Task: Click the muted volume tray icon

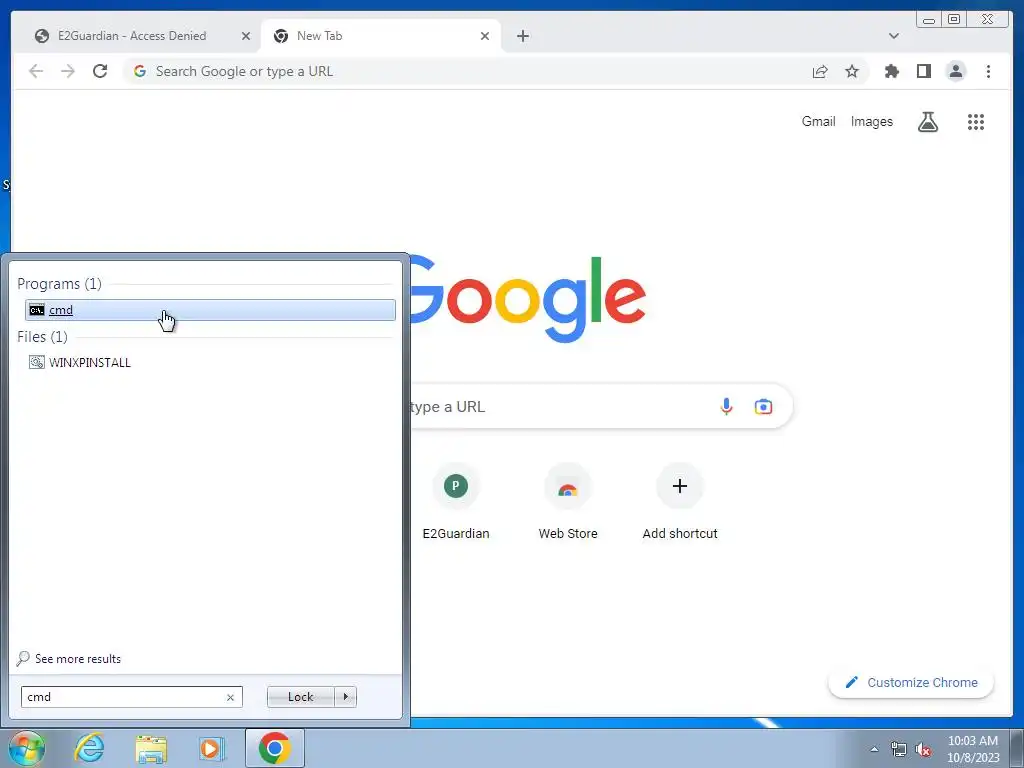Action: tap(923, 750)
